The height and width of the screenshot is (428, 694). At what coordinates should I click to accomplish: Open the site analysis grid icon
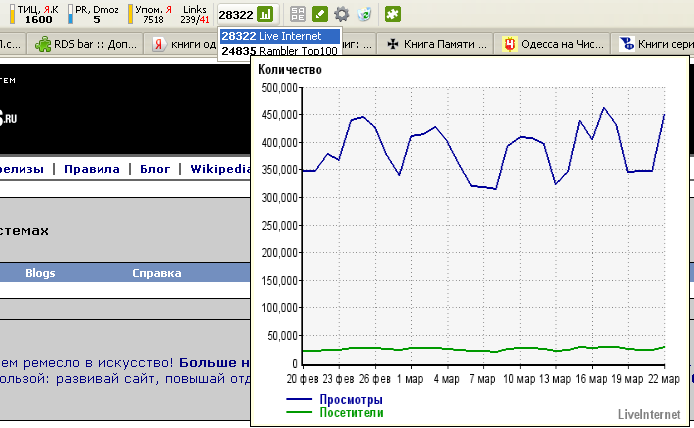tap(297, 15)
